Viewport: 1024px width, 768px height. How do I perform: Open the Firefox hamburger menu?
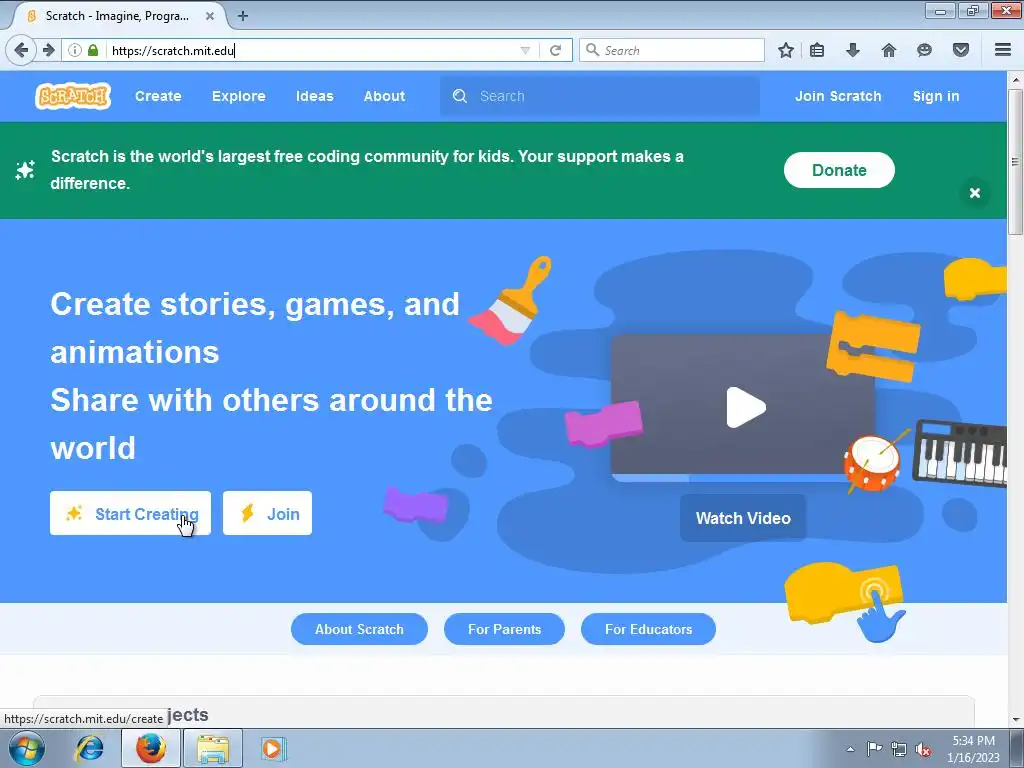point(1003,50)
